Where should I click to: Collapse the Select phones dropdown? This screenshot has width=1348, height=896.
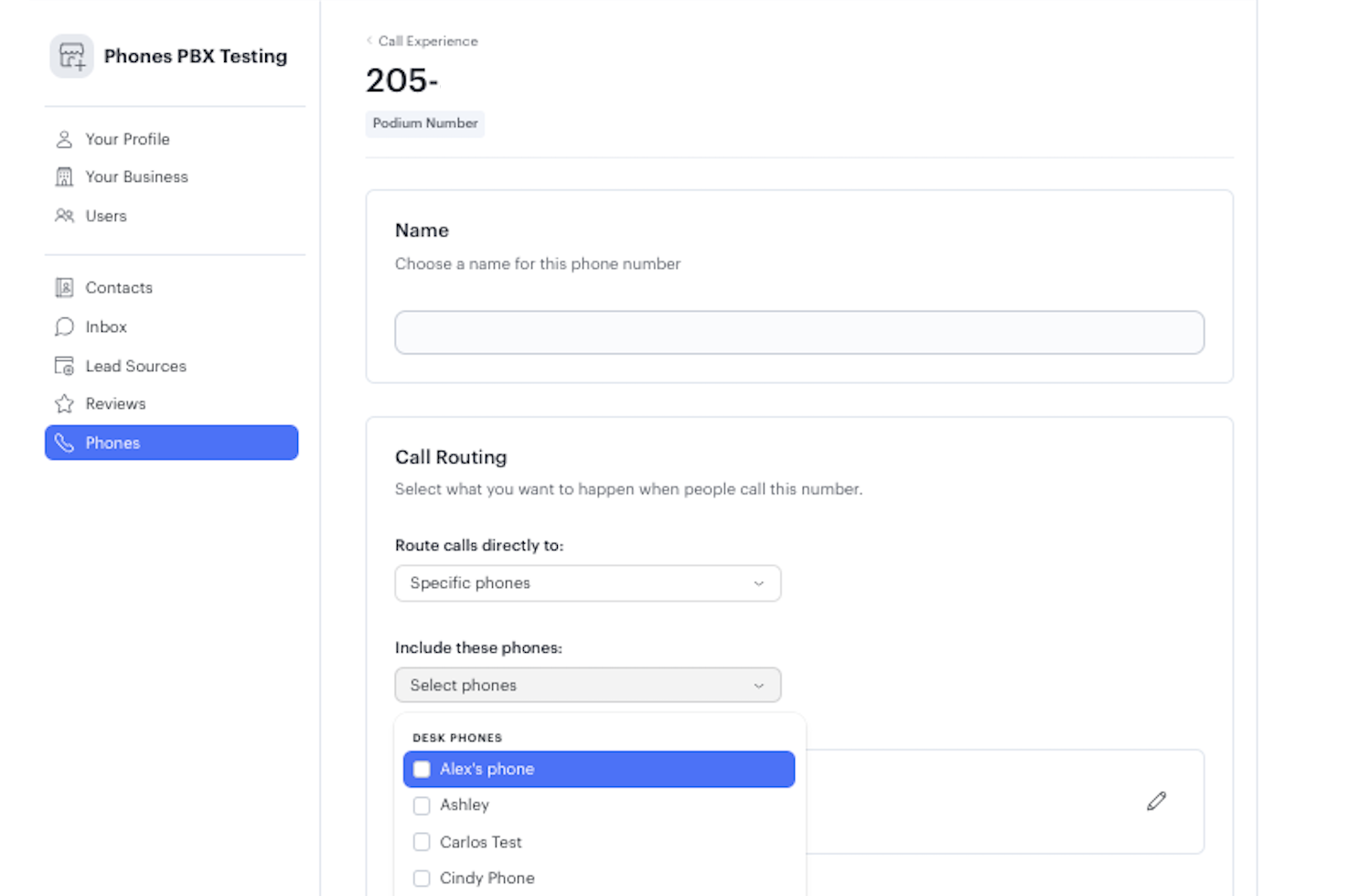pos(587,686)
